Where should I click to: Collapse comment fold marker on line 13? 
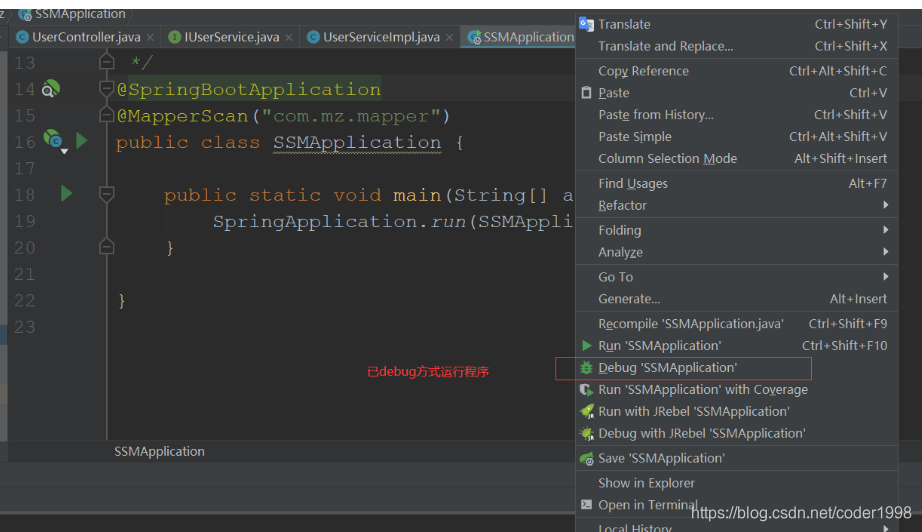pos(106,61)
